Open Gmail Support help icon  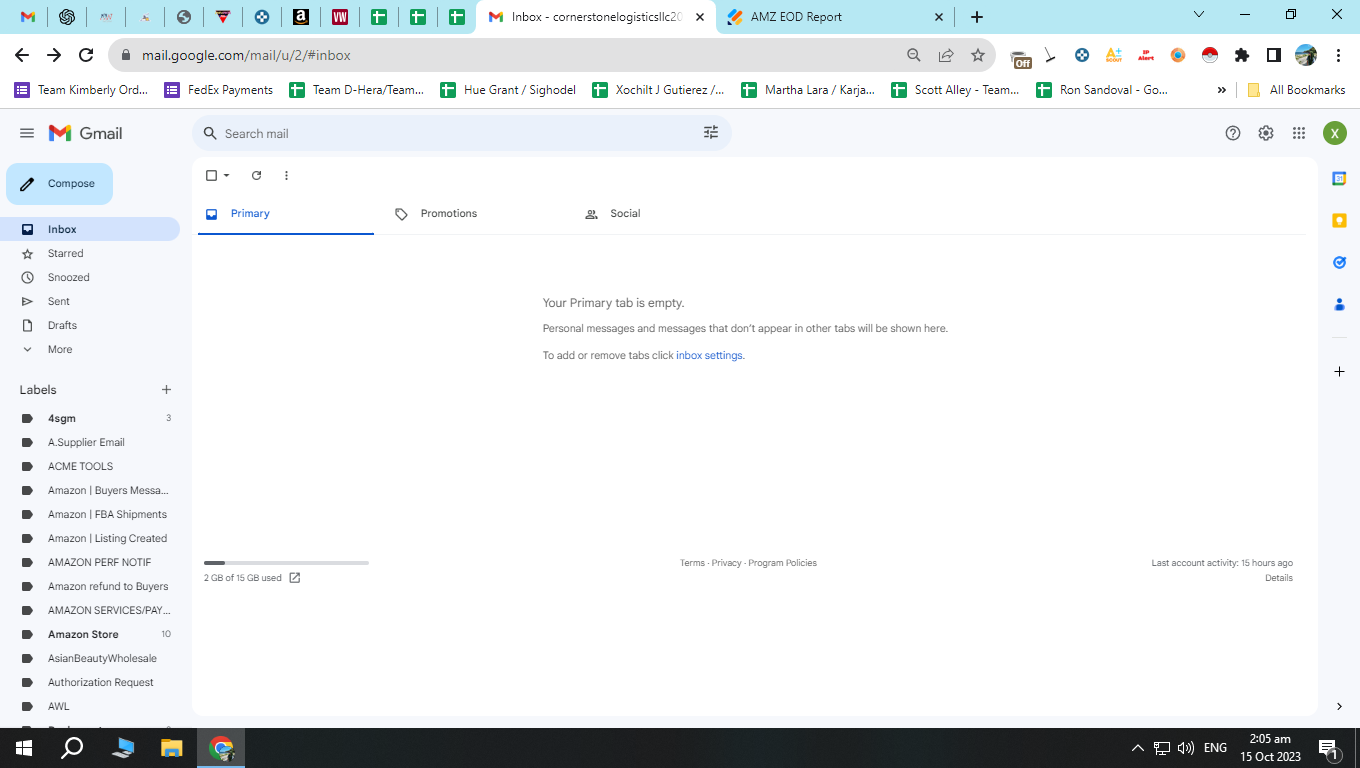coord(1233,133)
